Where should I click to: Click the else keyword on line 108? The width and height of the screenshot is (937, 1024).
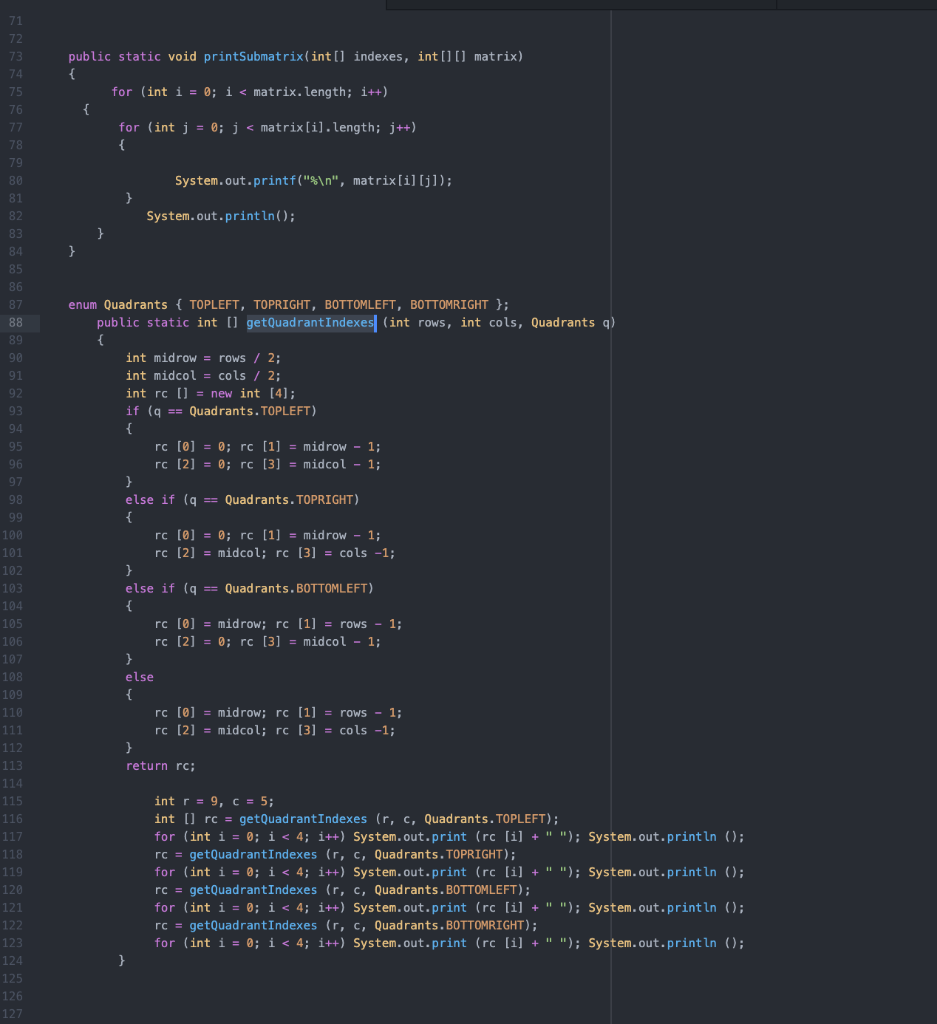(x=139, y=677)
